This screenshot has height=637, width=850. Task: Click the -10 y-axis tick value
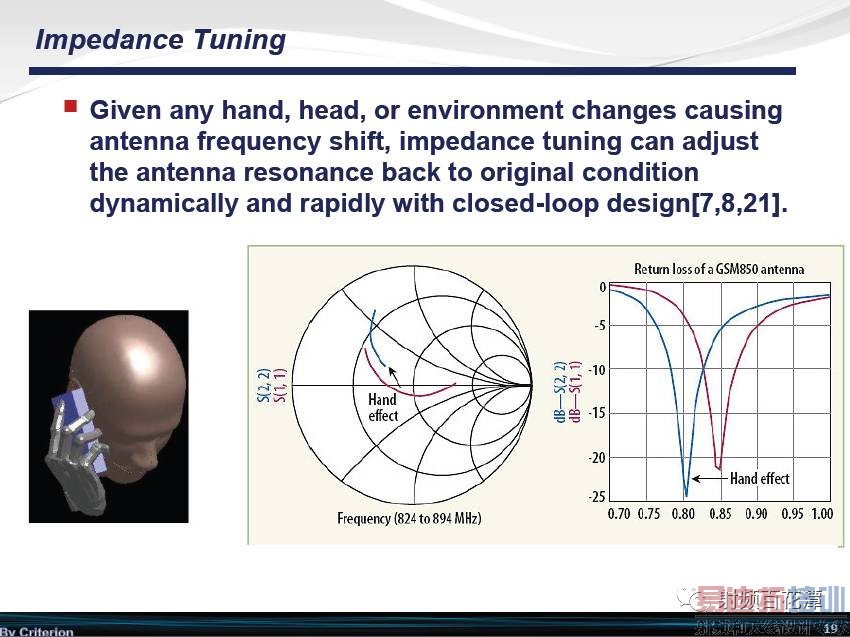click(x=597, y=370)
